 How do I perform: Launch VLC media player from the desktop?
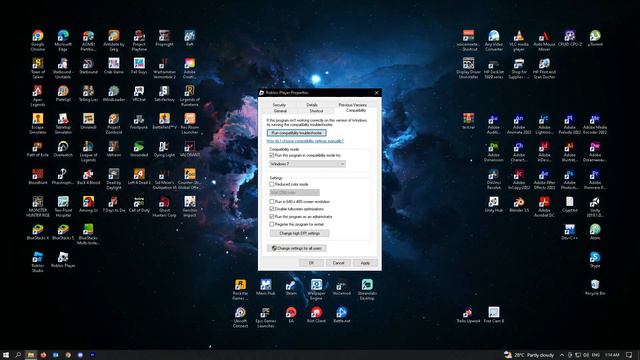click(x=519, y=40)
